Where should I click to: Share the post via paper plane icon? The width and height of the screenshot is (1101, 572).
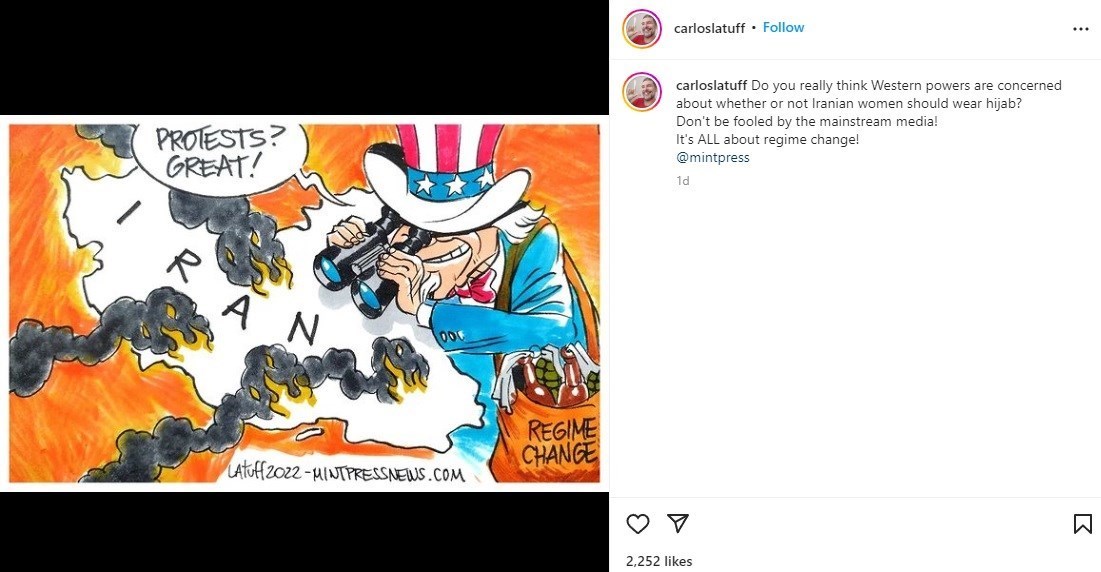pyautogui.click(x=678, y=523)
